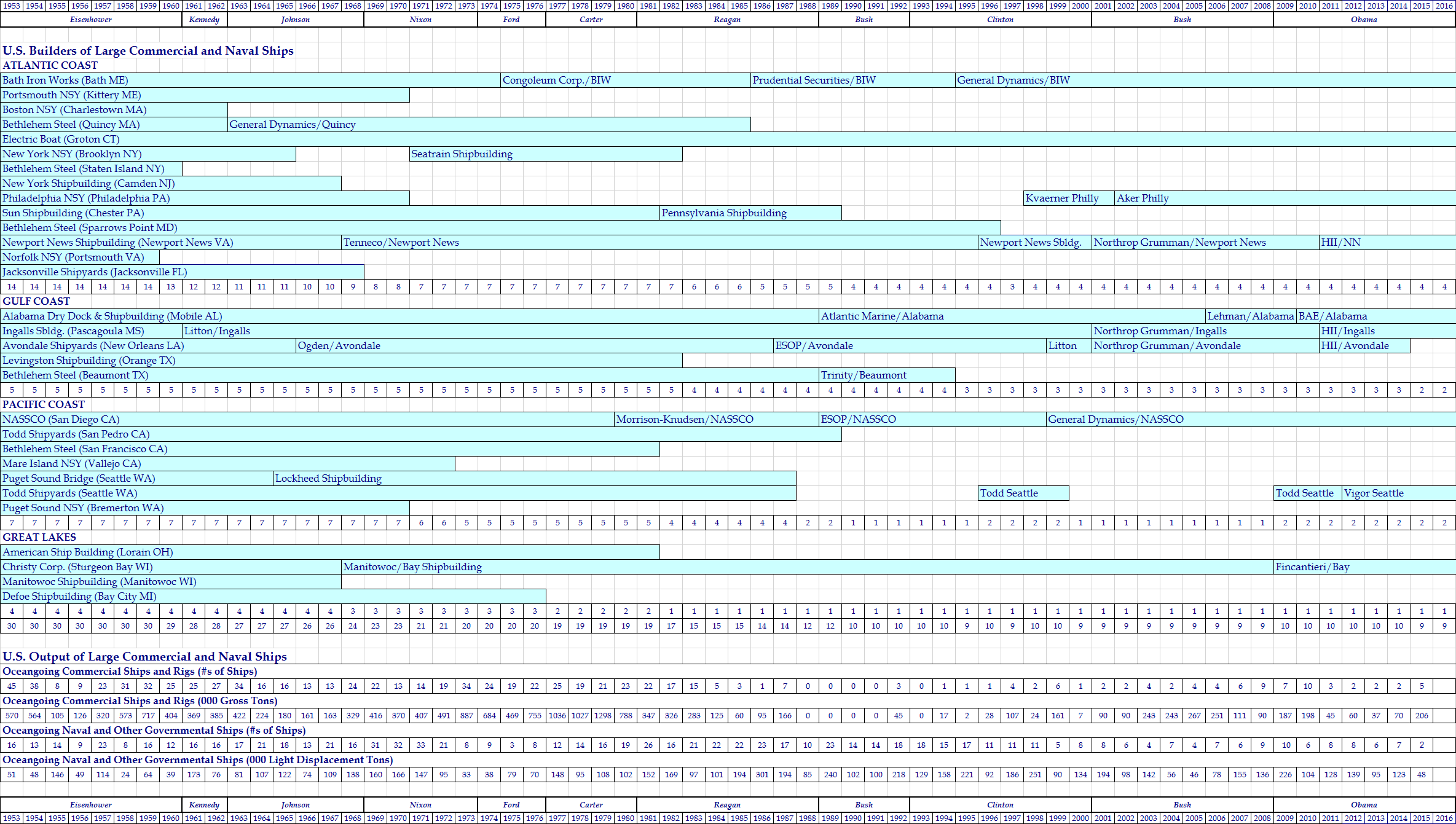Click the 'Trinity/Beaumont' cell
Image resolution: width=1456 pixels, height=824 pixels.
887,375
